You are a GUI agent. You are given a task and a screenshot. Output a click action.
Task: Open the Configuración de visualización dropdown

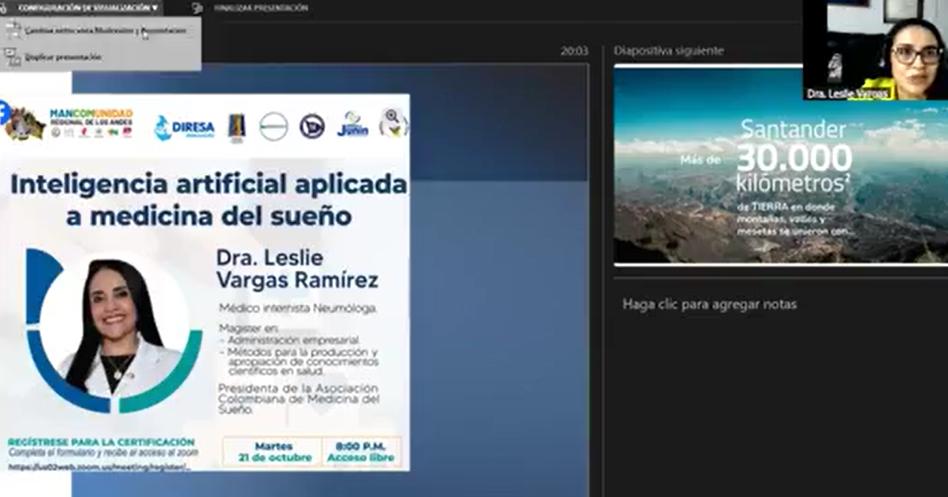(x=87, y=7)
